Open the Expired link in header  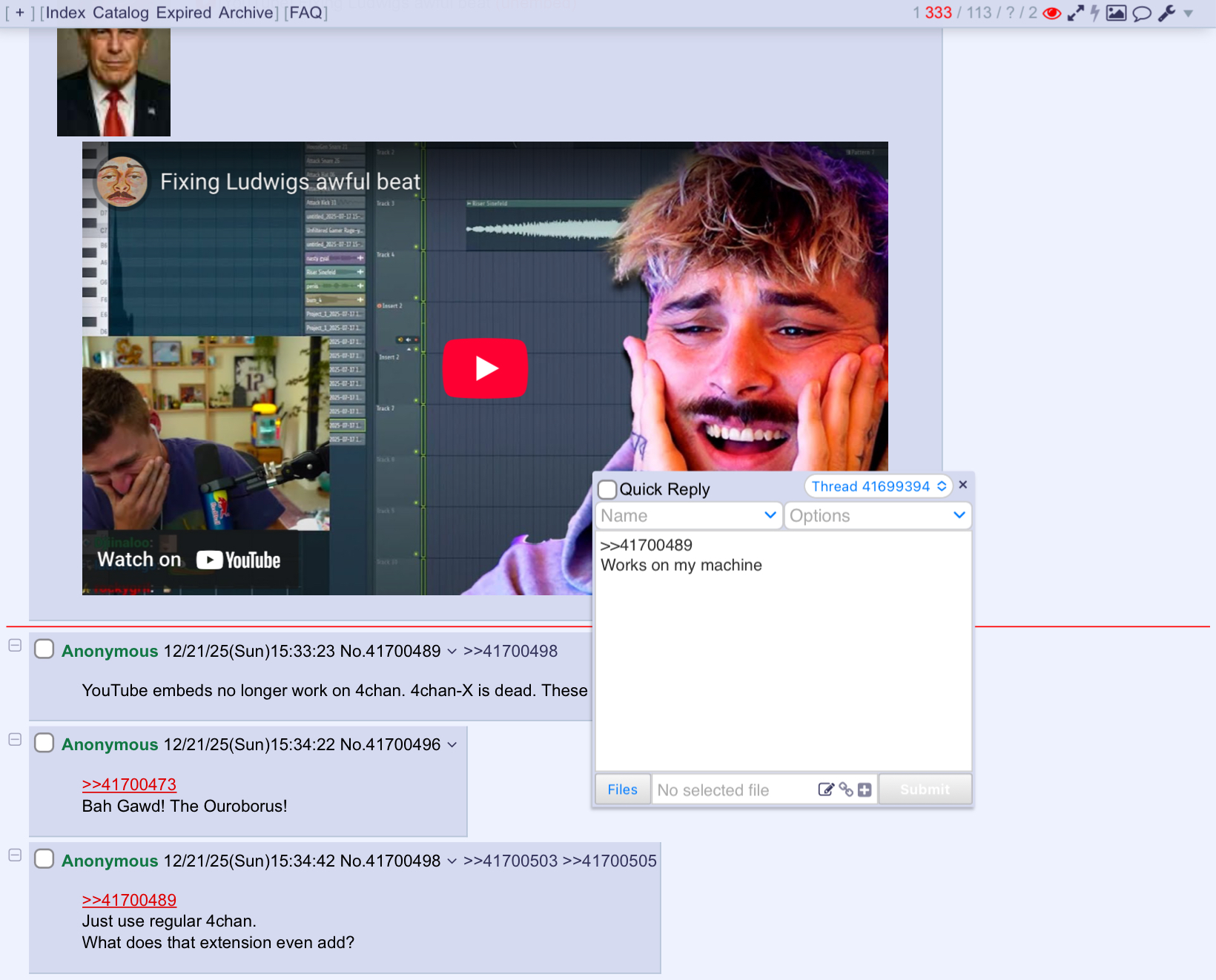pyautogui.click(x=184, y=13)
